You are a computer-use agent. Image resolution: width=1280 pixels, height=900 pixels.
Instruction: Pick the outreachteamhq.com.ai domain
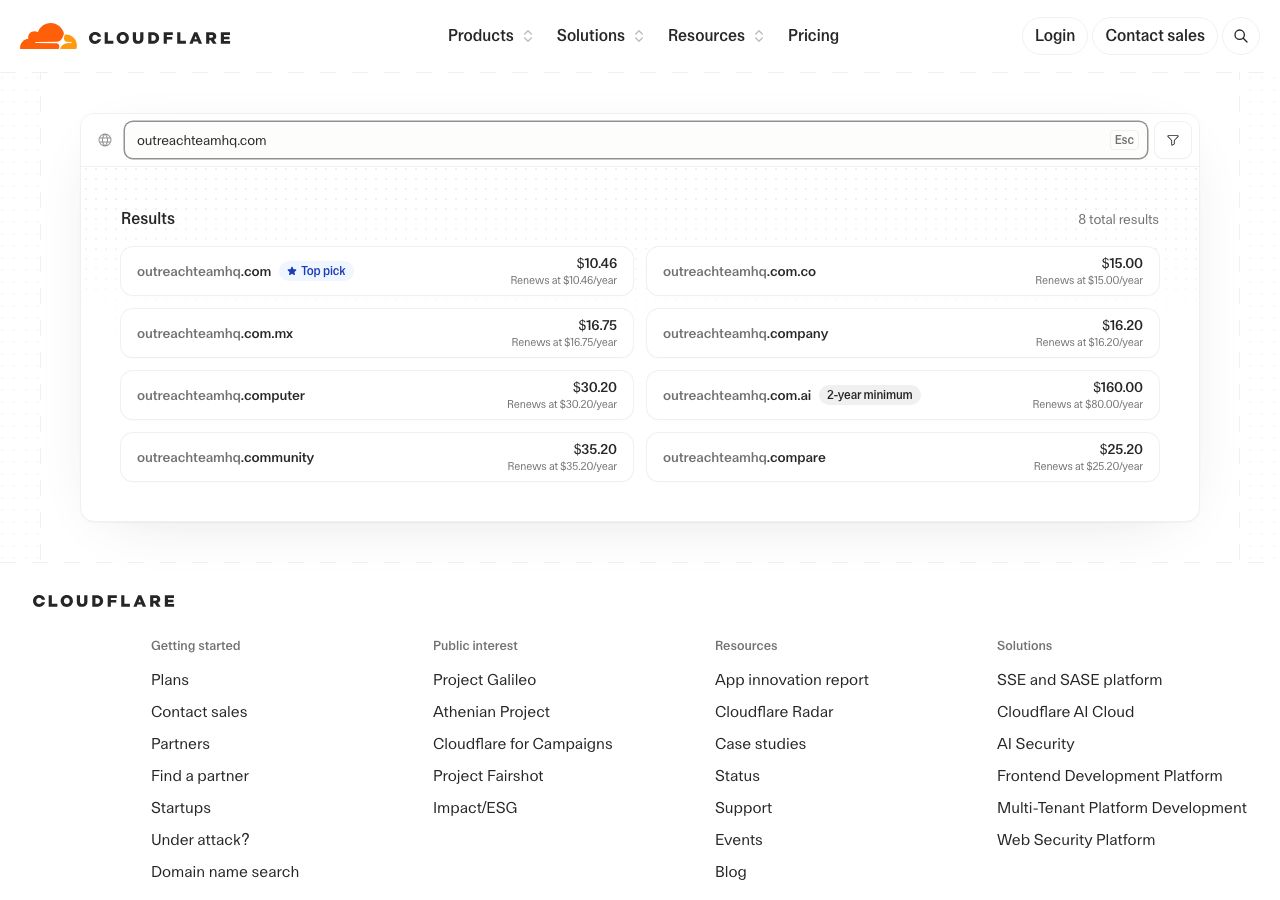903,395
